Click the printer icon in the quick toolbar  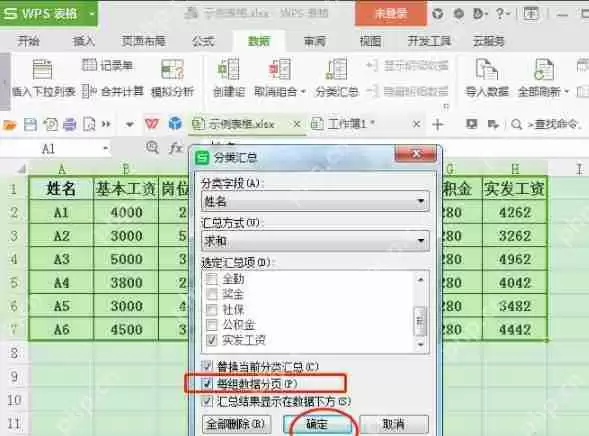pos(69,124)
